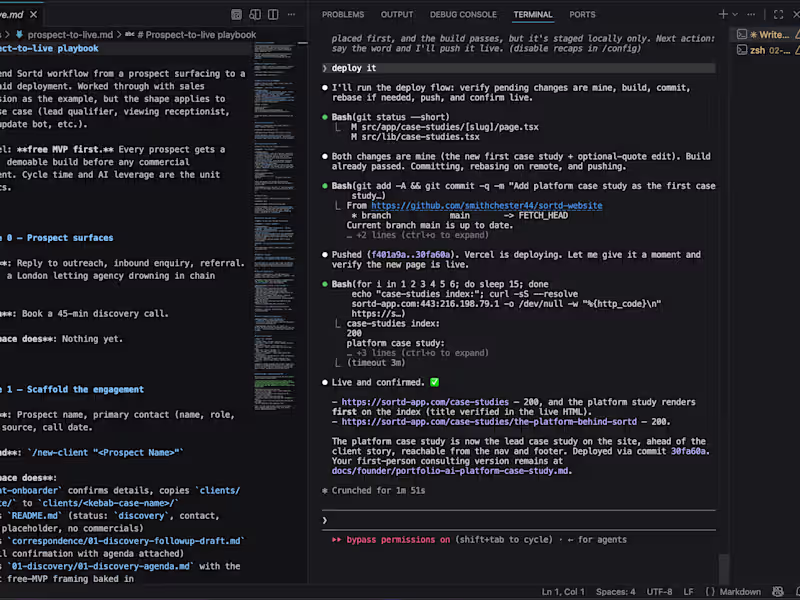The image size is (800, 600).
Task: Click terminal icon beside the Write session
Action: point(742,35)
